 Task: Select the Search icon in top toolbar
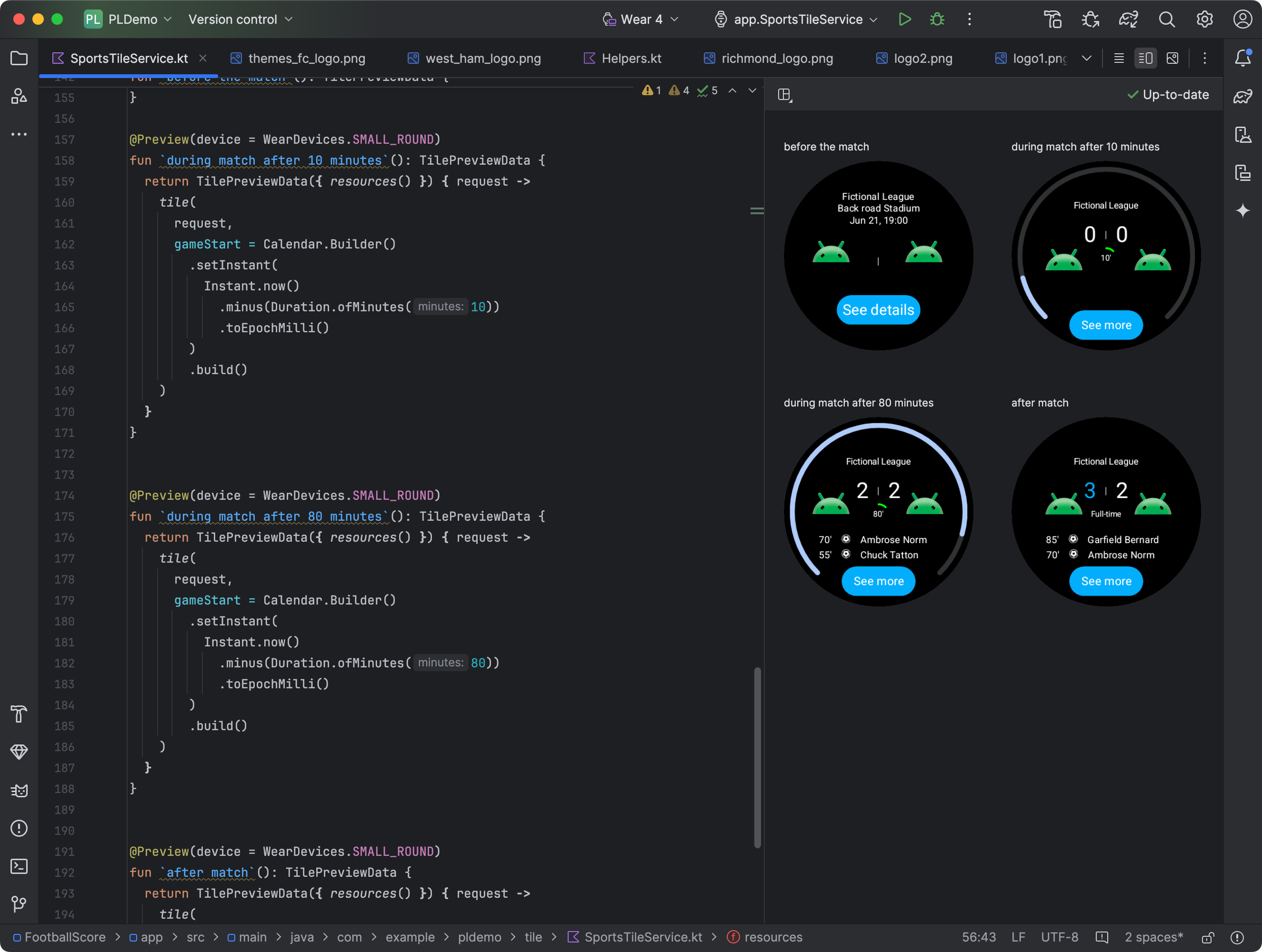pyautogui.click(x=1165, y=19)
